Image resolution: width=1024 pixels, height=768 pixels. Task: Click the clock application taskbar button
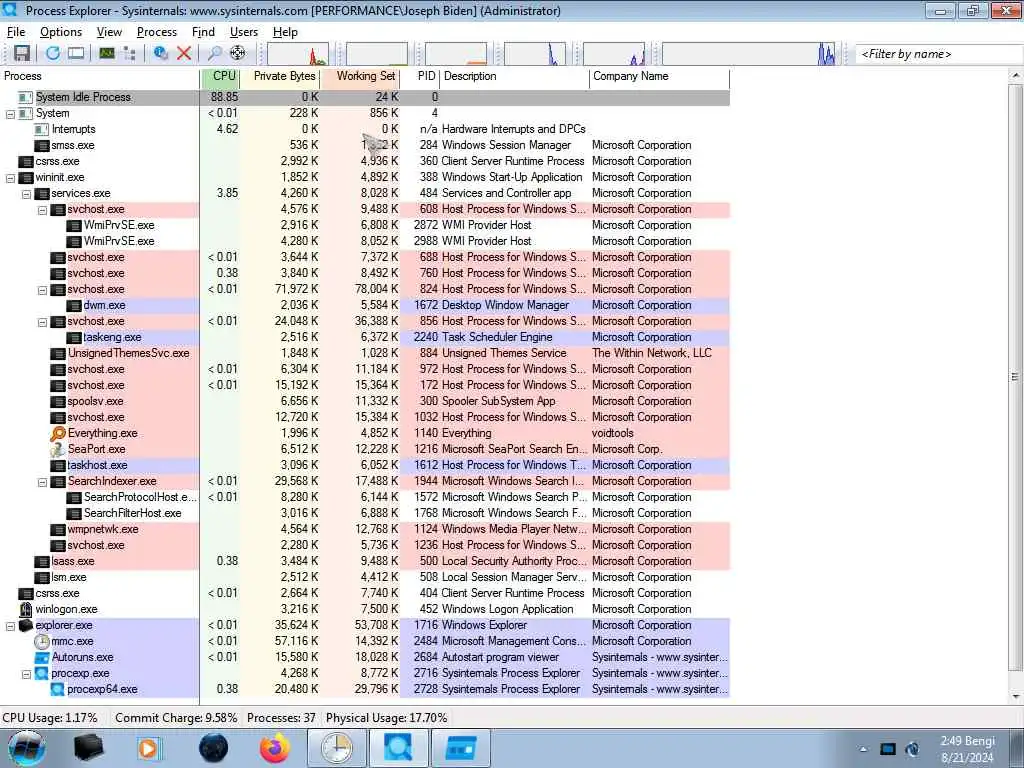click(x=336, y=748)
